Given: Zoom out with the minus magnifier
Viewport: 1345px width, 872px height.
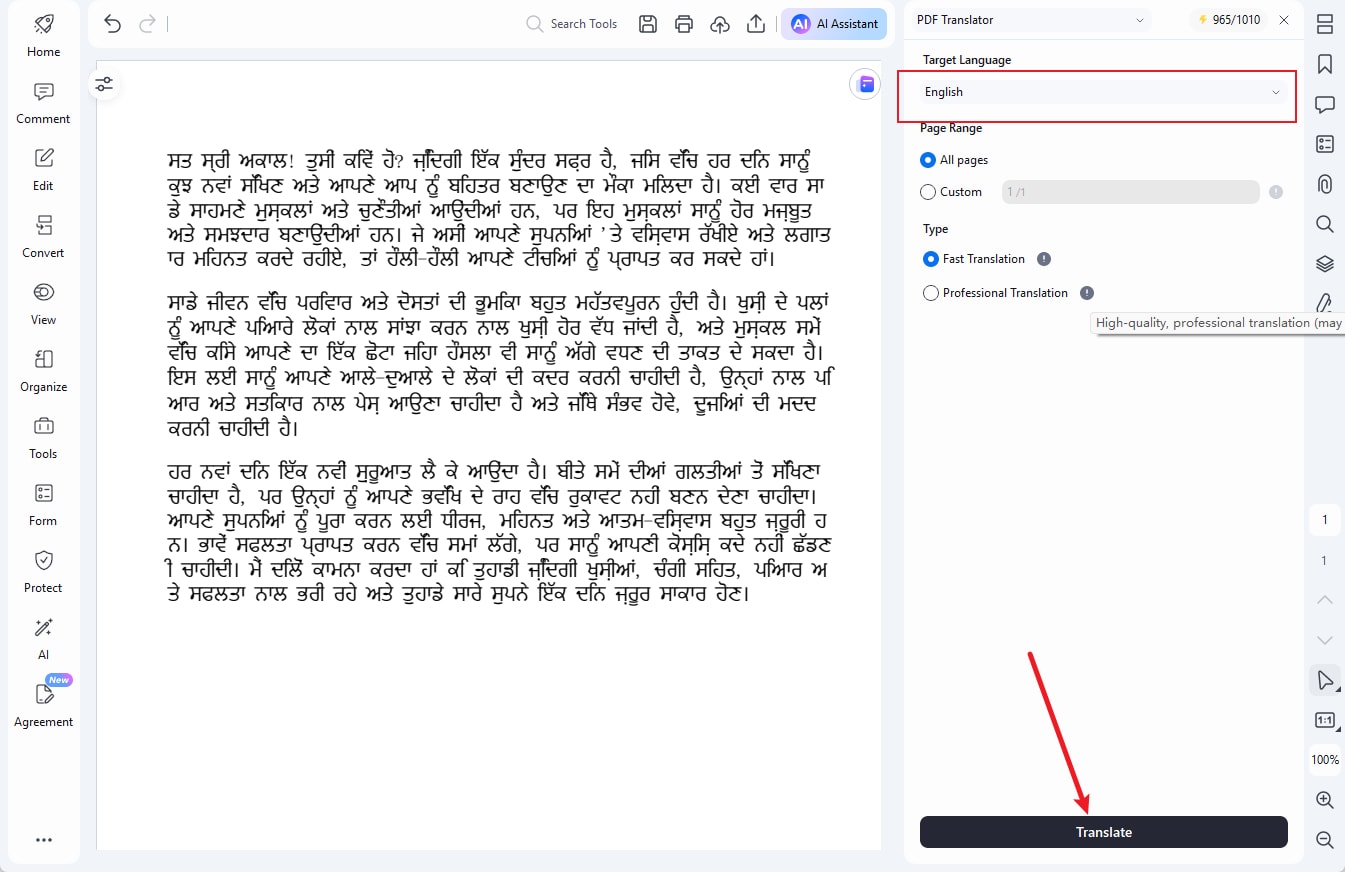Looking at the screenshot, I should 1325,840.
